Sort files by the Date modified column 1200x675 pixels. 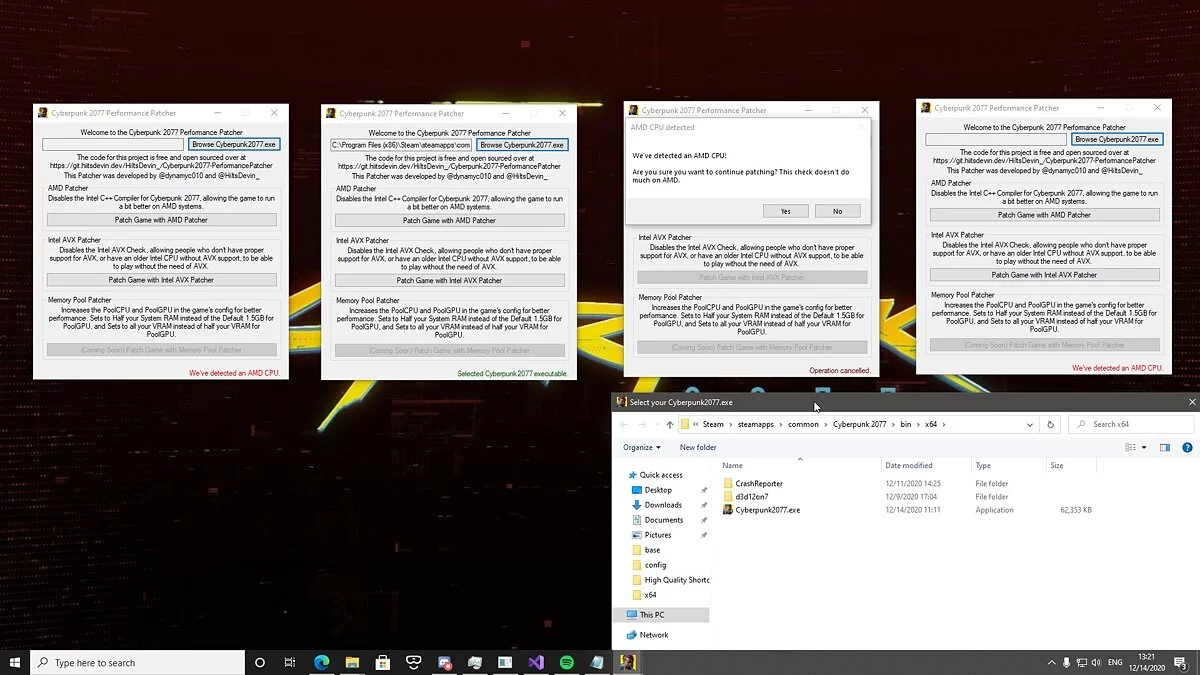click(908, 465)
